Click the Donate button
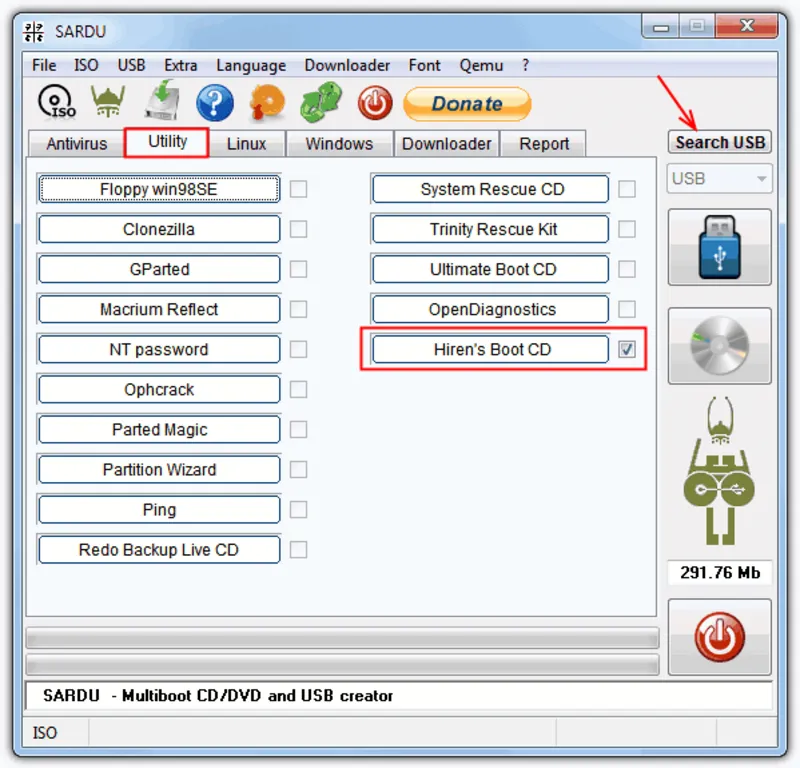800x768 pixels. (x=467, y=104)
